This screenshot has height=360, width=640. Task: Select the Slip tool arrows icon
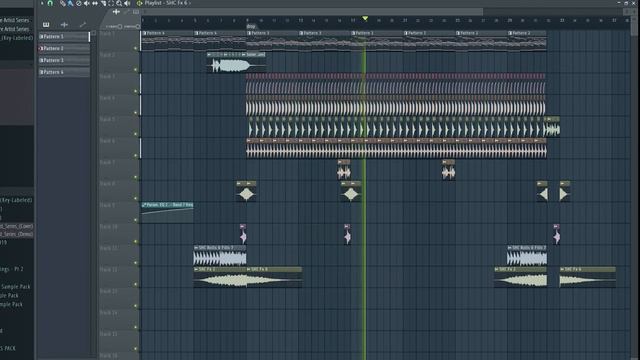[x=95, y=3]
